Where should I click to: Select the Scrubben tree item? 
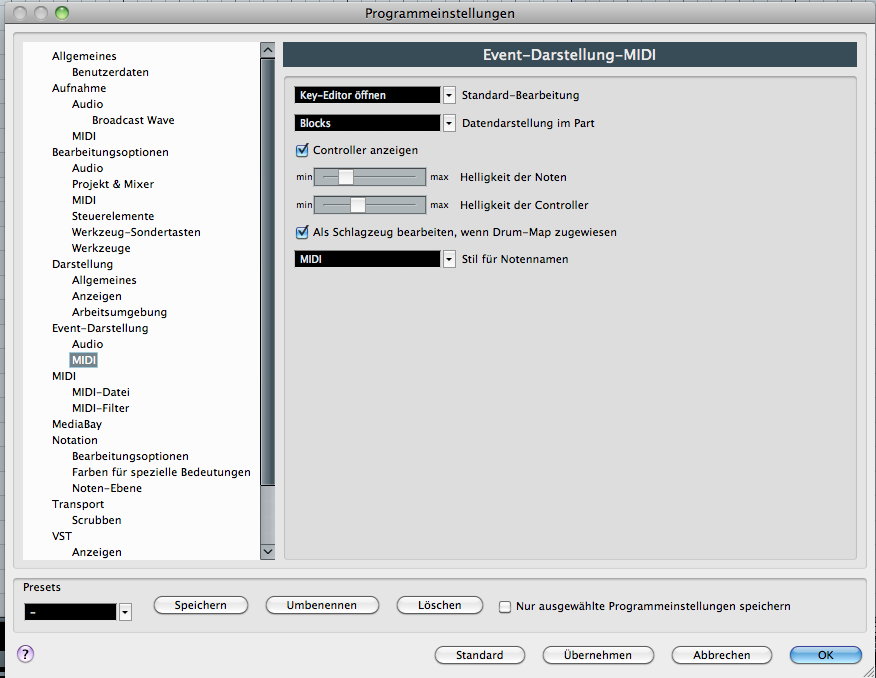96,521
